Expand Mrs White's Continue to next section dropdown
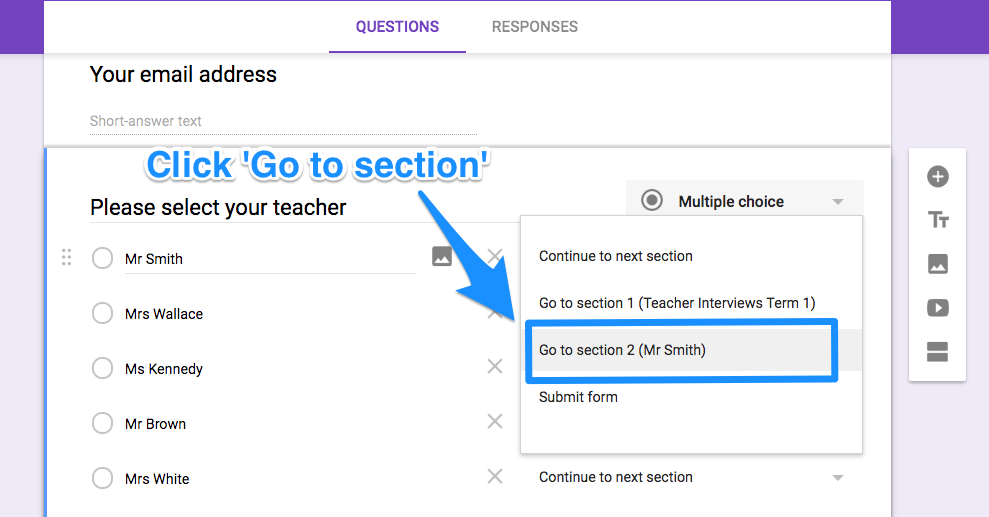The image size is (989, 517). (x=691, y=477)
